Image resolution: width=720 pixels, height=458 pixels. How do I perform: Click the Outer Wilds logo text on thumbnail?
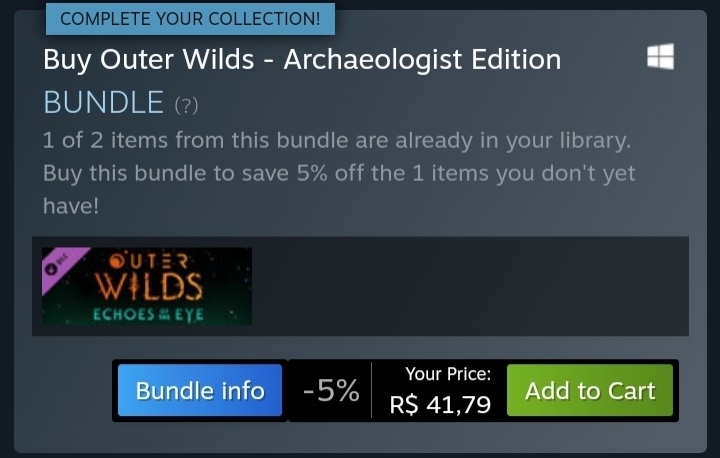tap(148, 277)
